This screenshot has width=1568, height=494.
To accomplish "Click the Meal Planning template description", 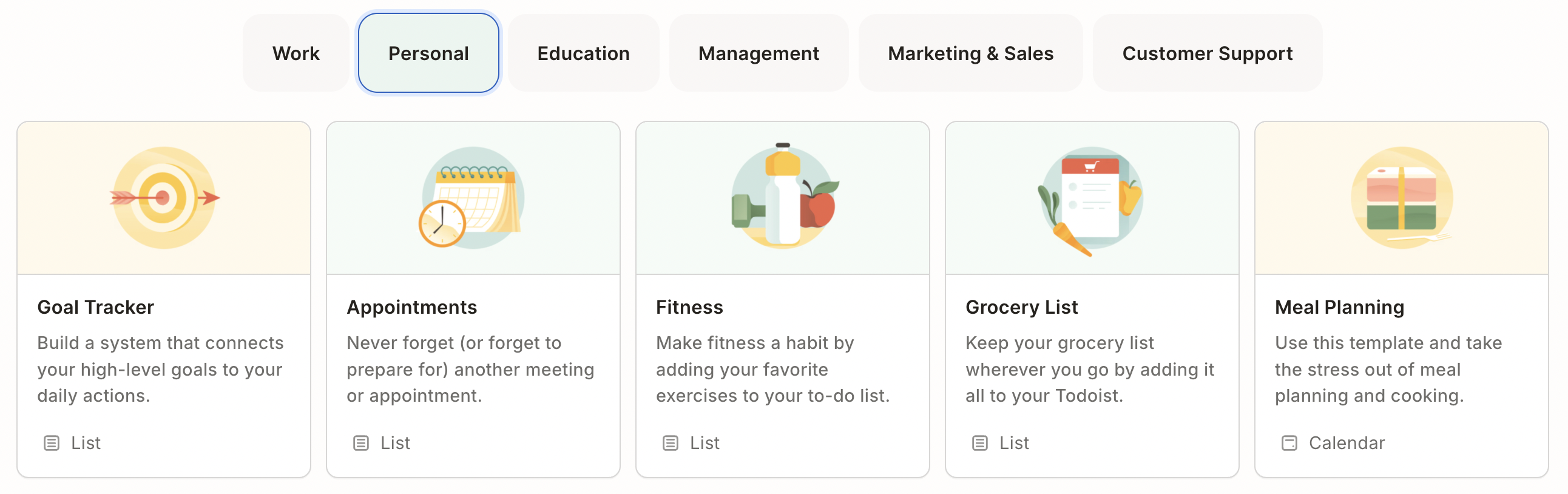I will (x=1388, y=369).
